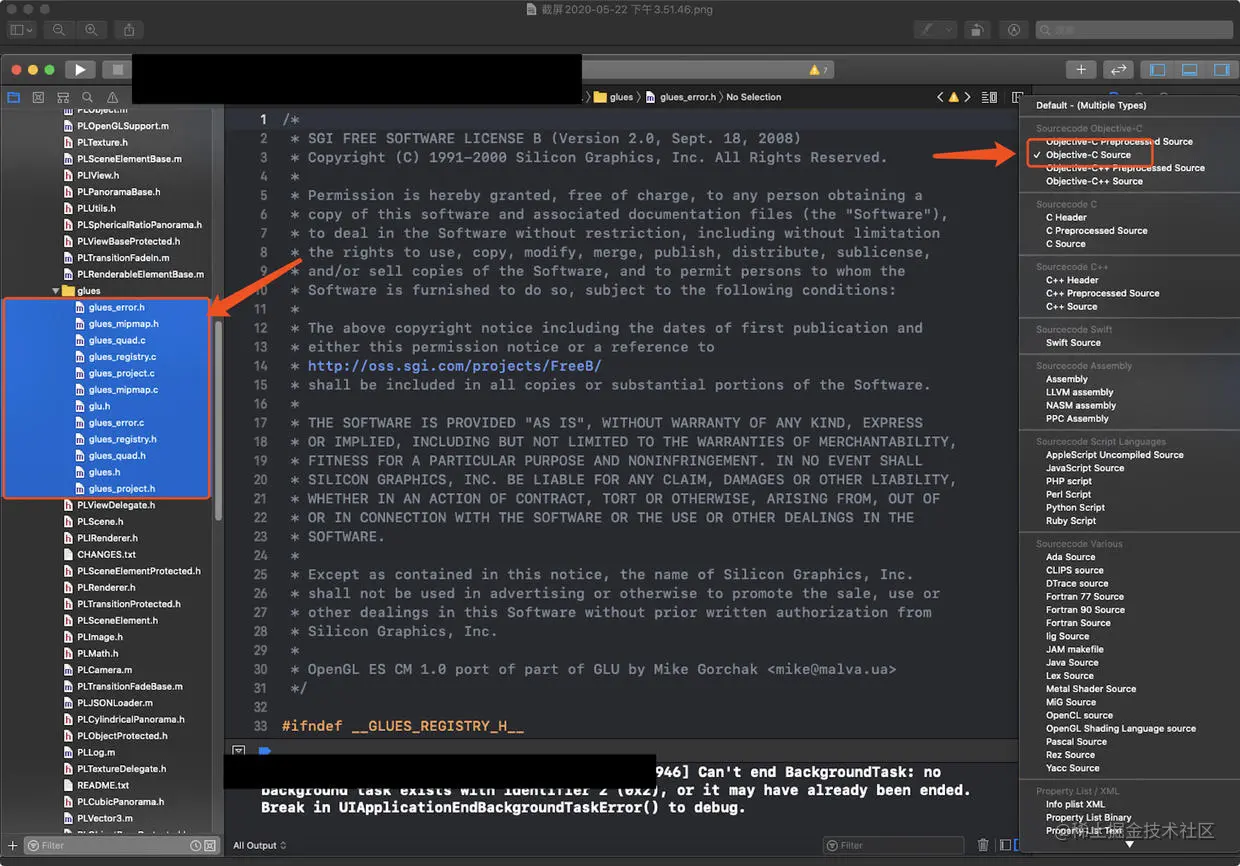Toggle recent files filter clock icon
1240x866 pixels.
tap(196, 845)
